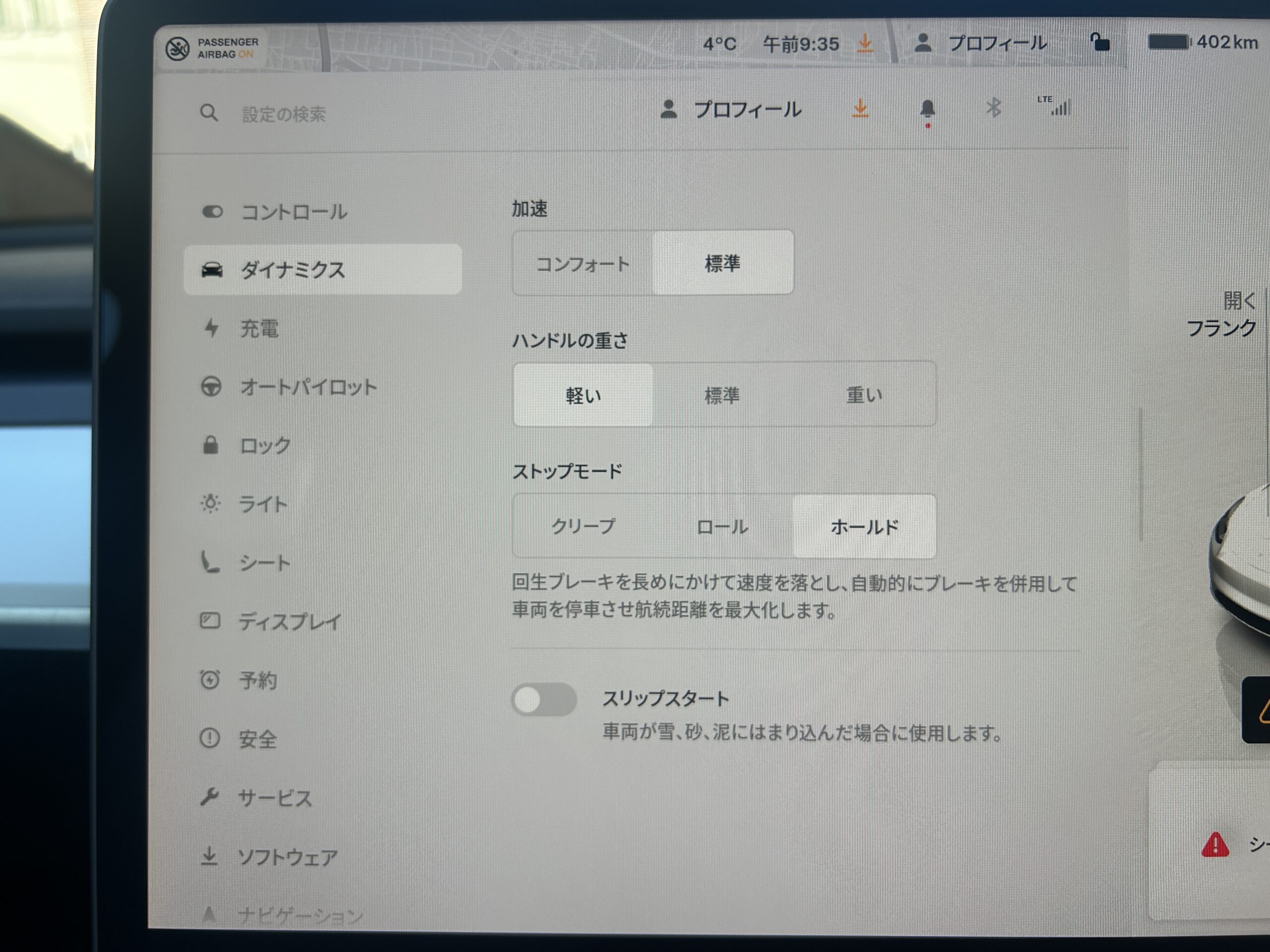Open the ソフトウェア settings section
The width and height of the screenshot is (1270, 952).
pyautogui.click(x=287, y=857)
